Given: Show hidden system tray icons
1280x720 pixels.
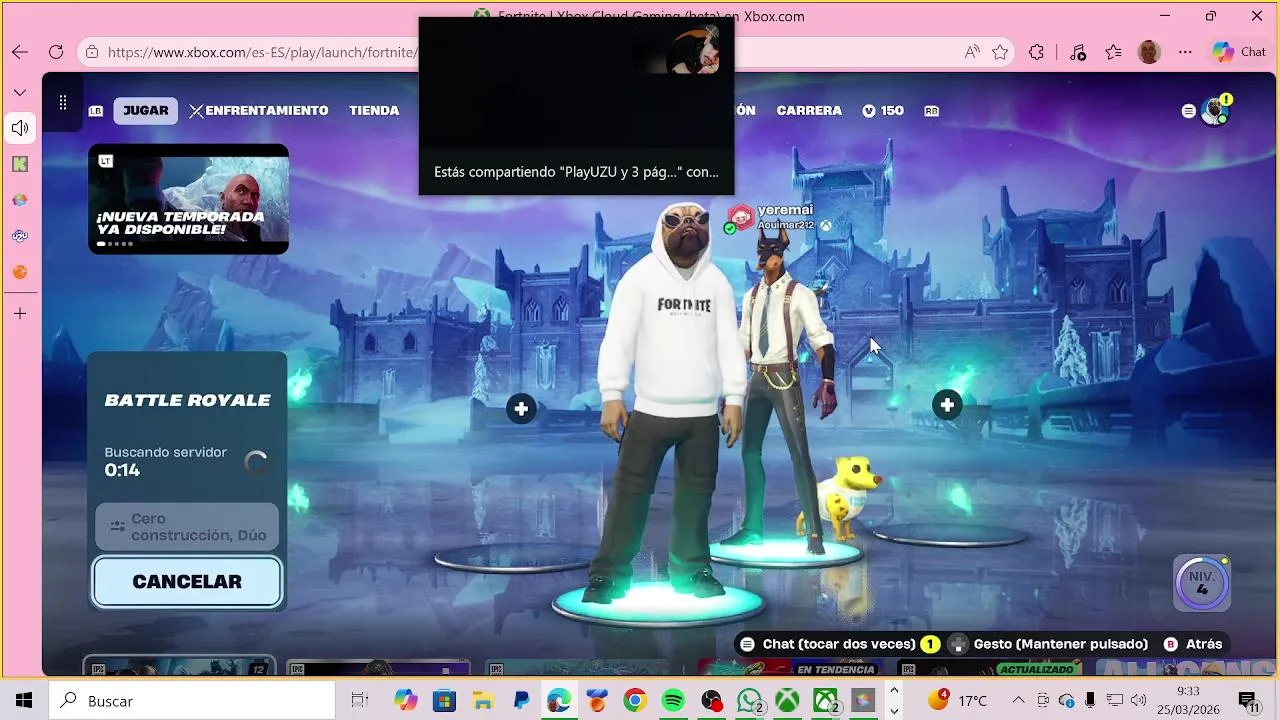Looking at the screenshot, I should pos(1018,701).
